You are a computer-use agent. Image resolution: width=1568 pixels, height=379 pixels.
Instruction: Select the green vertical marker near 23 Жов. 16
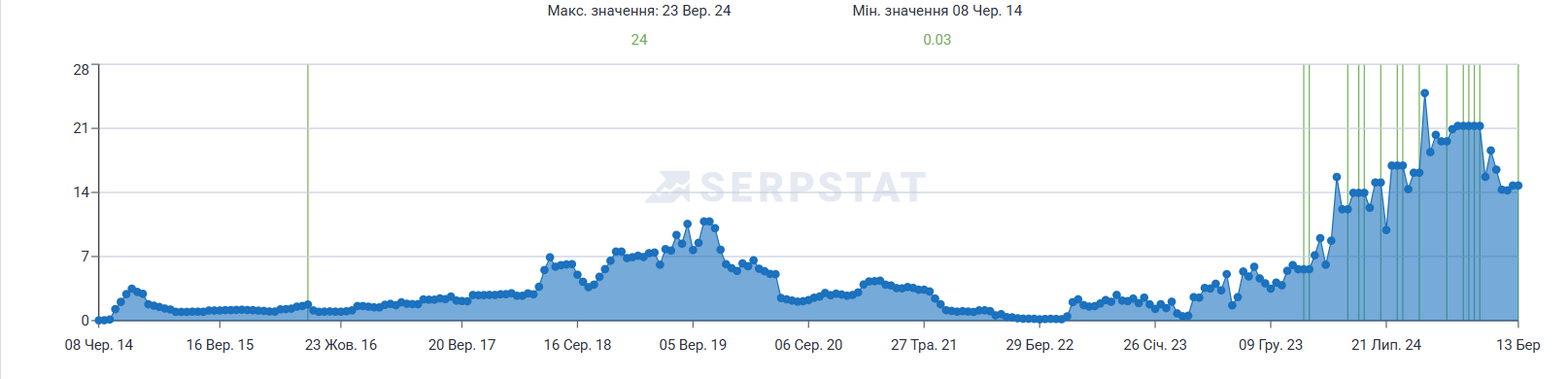point(308,192)
